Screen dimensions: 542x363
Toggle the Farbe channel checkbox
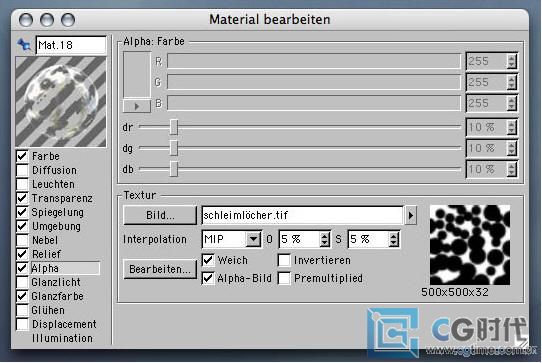[22, 156]
